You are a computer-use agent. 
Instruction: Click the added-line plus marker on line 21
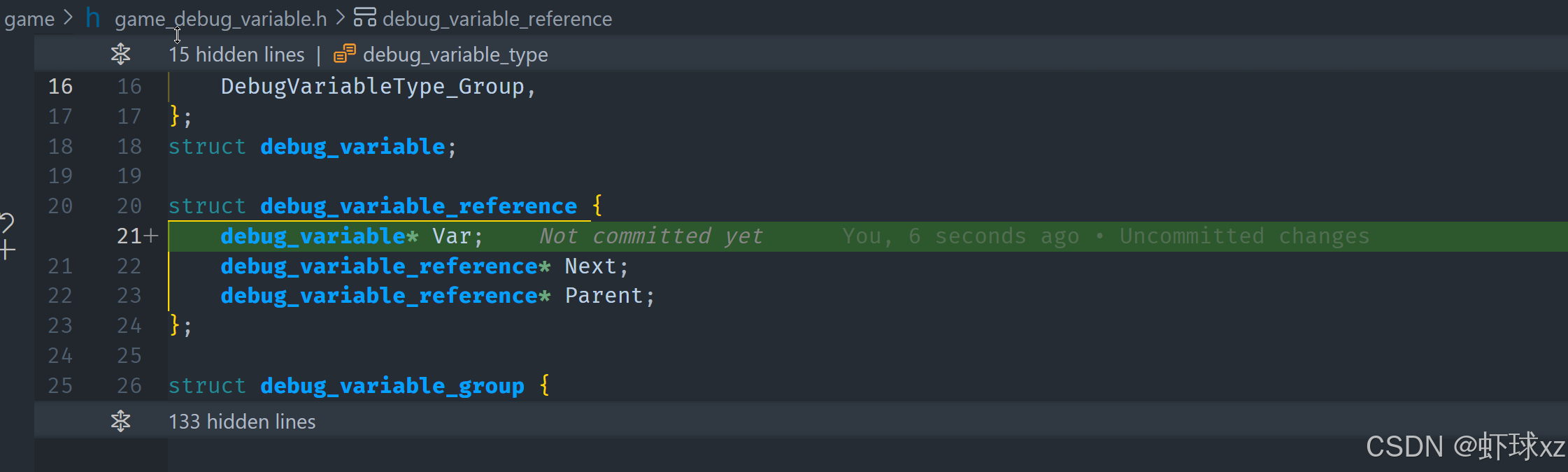pos(152,236)
